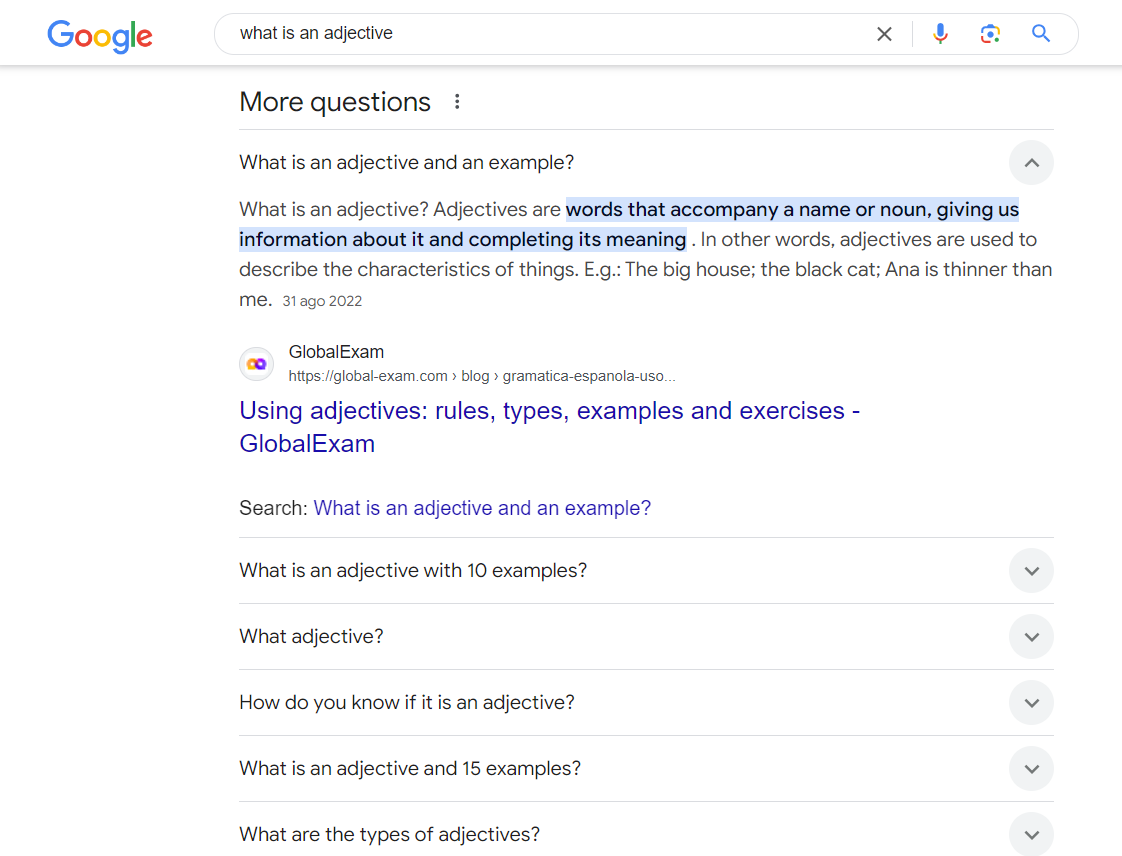Image resolution: width=1122 pixels, height=856 pixels.
Task: Expand 'How do you know if it is an adjective?'
Action: 1031,702
